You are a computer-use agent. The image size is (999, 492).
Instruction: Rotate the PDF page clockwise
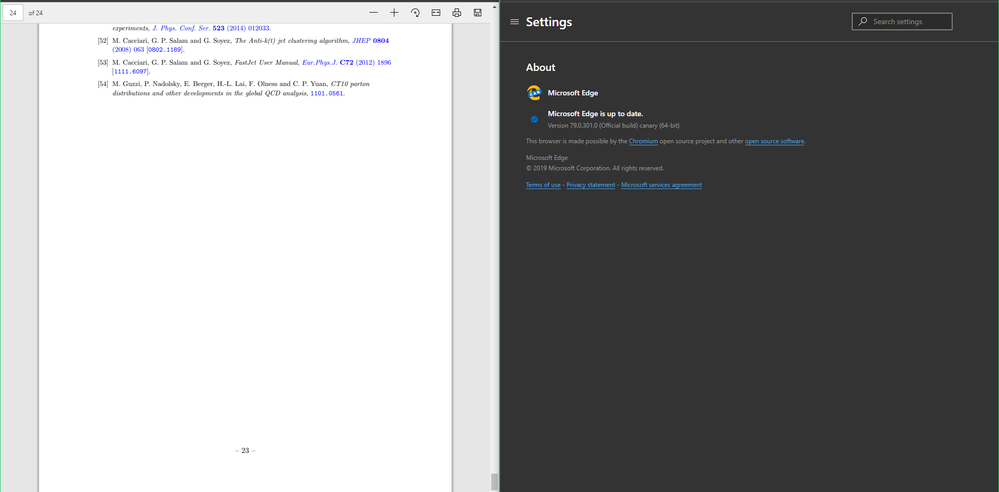pyautogui.click(x=415, y=13)
